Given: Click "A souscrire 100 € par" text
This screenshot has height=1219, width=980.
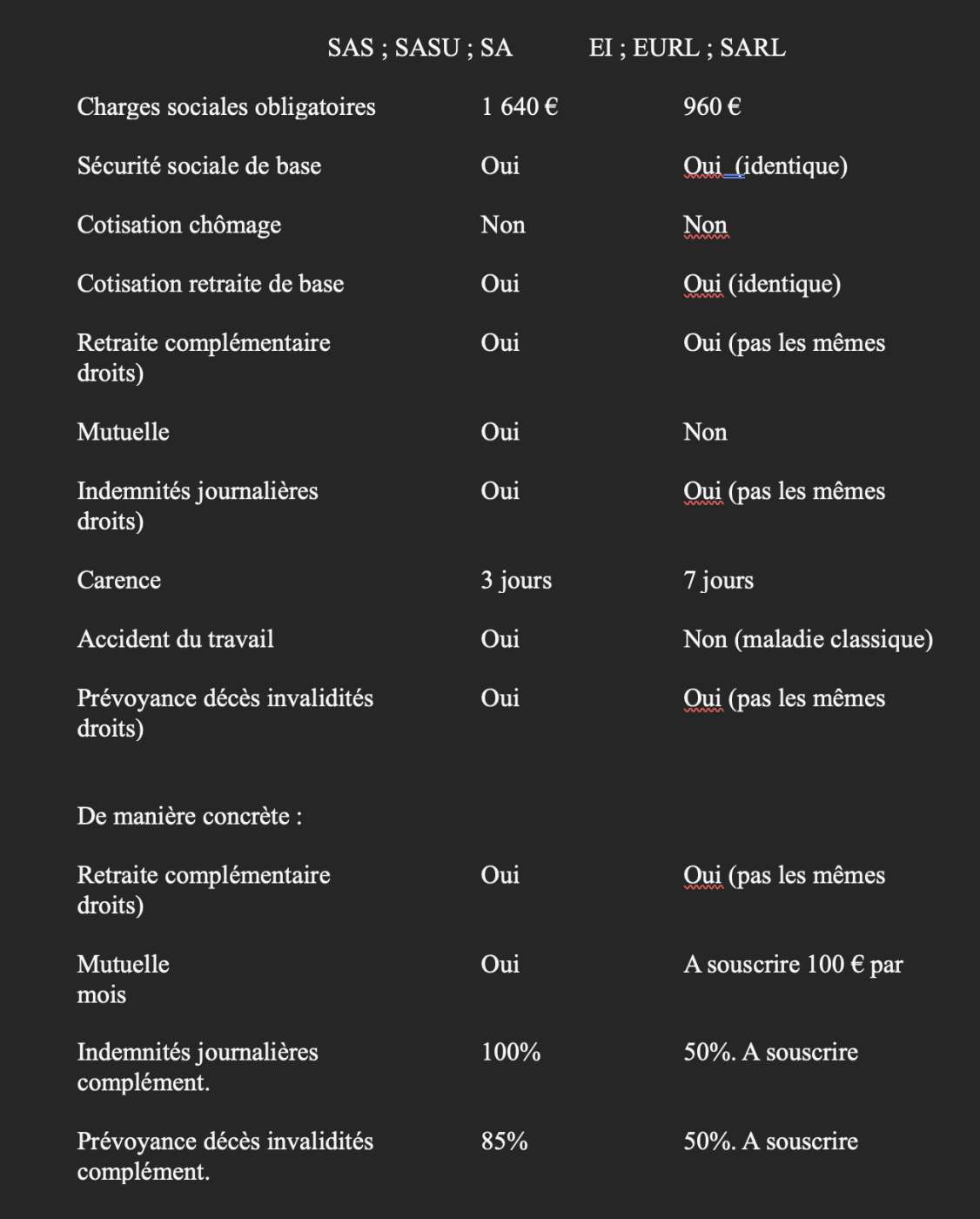Looking at the screenshot, I should 793,965.
